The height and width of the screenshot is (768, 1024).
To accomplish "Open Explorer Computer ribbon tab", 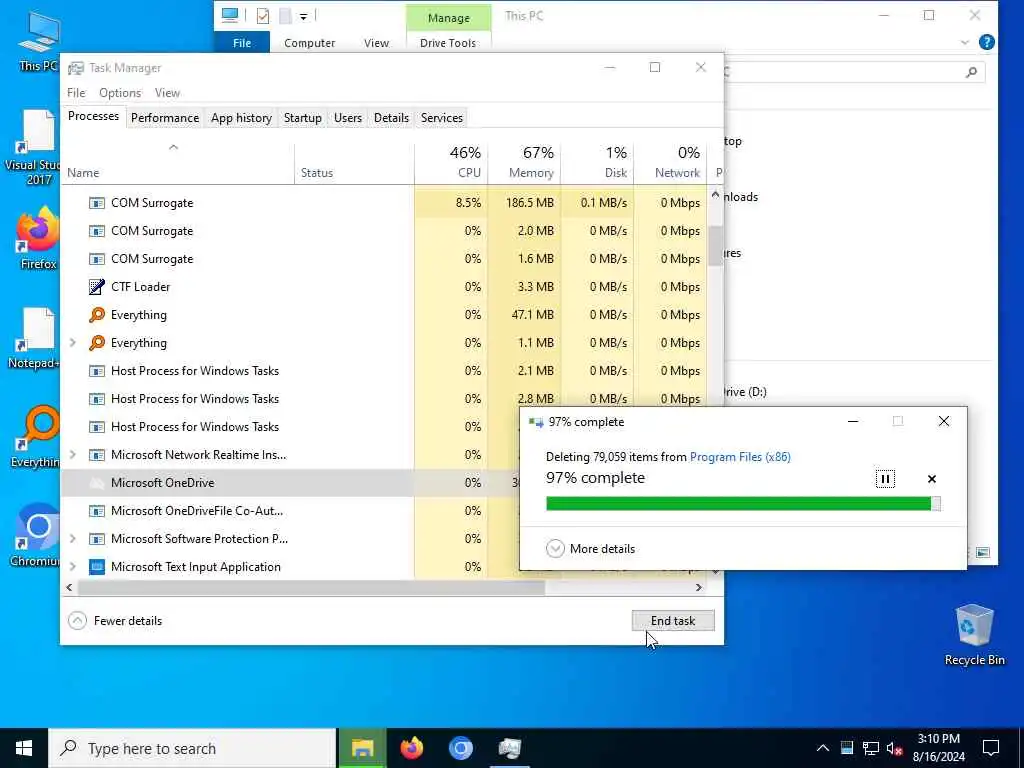I will [309, 42].
